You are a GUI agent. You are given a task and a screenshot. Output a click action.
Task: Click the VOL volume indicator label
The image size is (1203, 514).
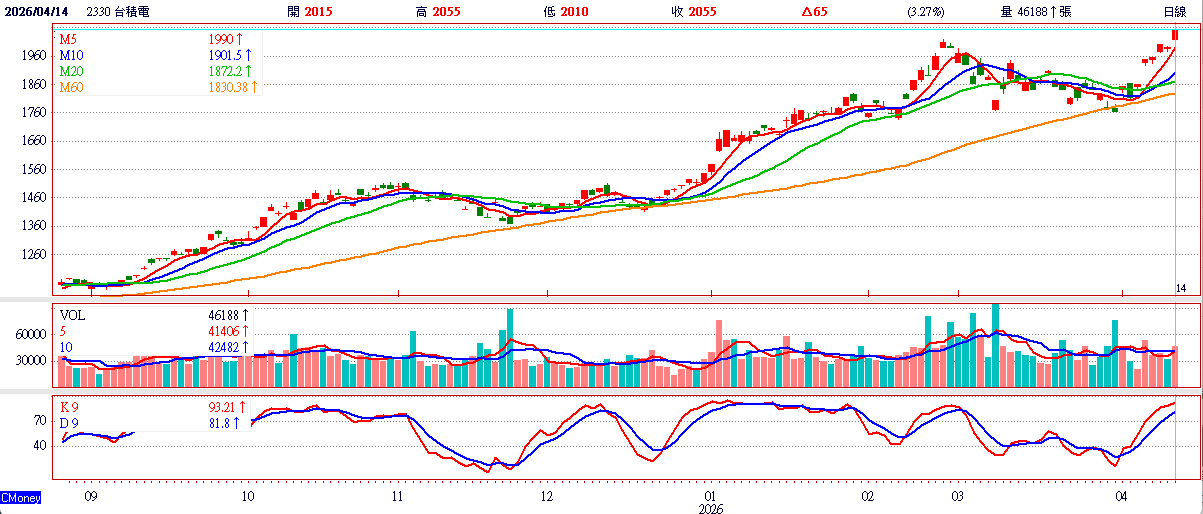click(73, 314)
